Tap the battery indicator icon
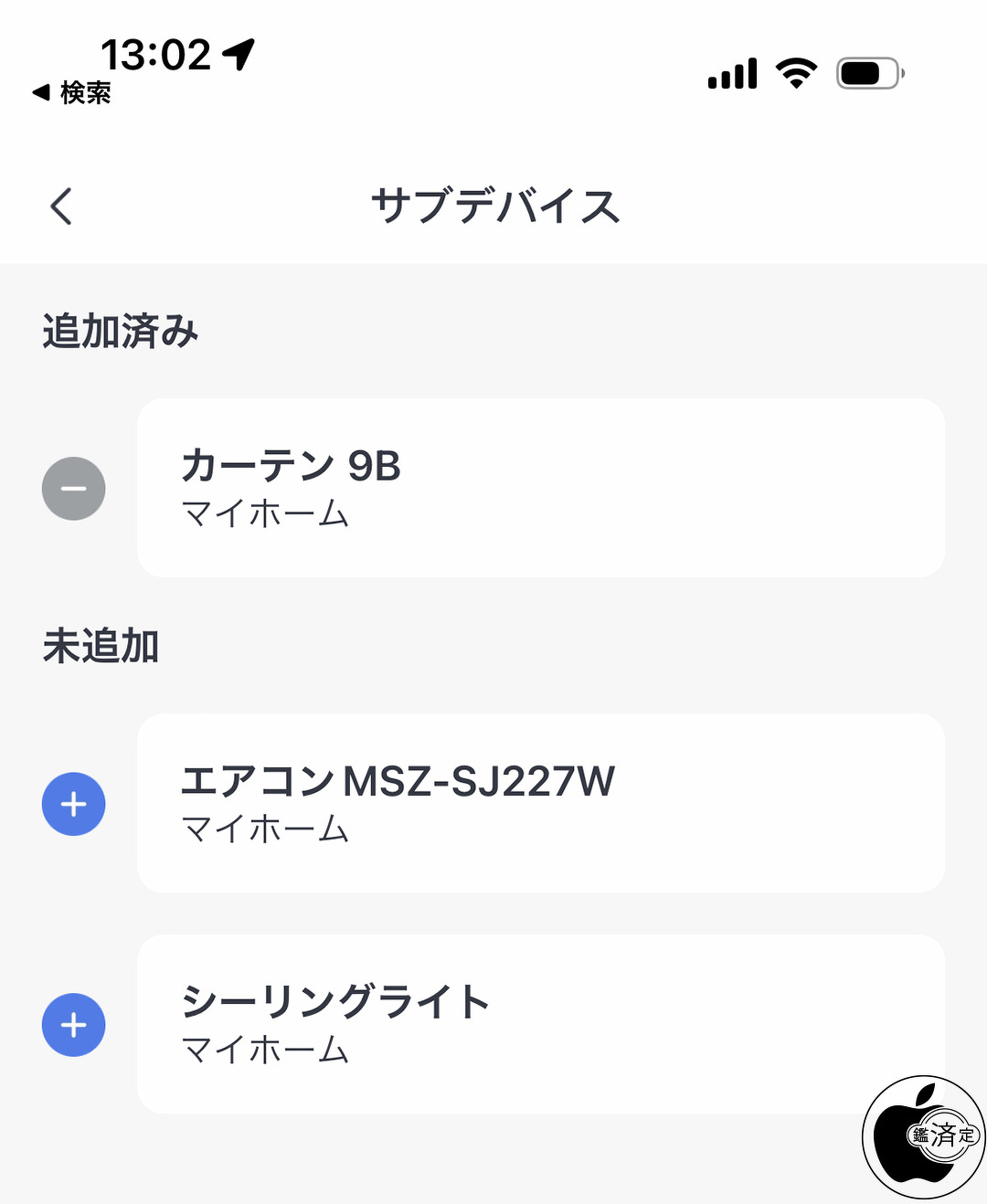 pyautogui.click(x=870, y=73)
